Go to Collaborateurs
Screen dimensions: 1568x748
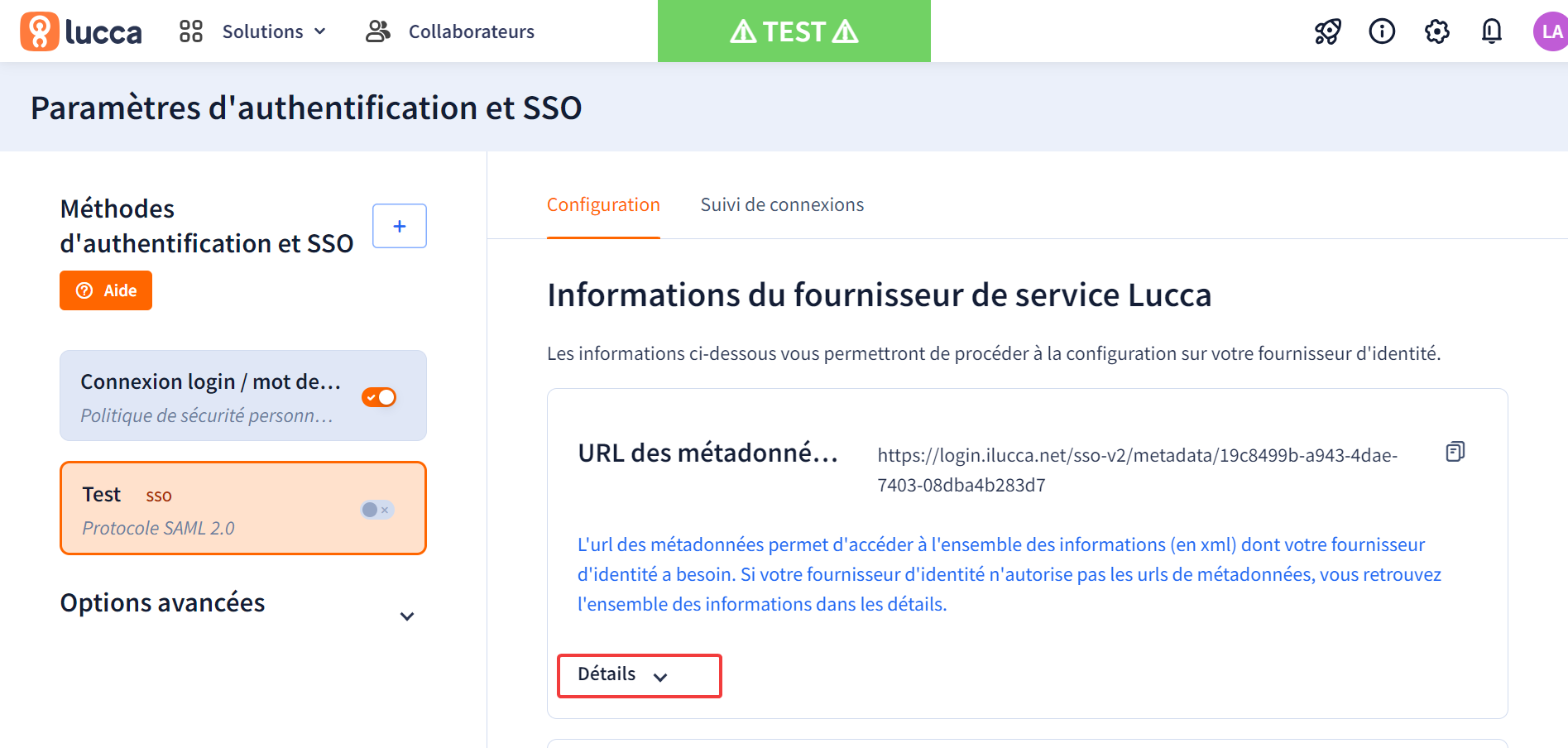(471, 31)
